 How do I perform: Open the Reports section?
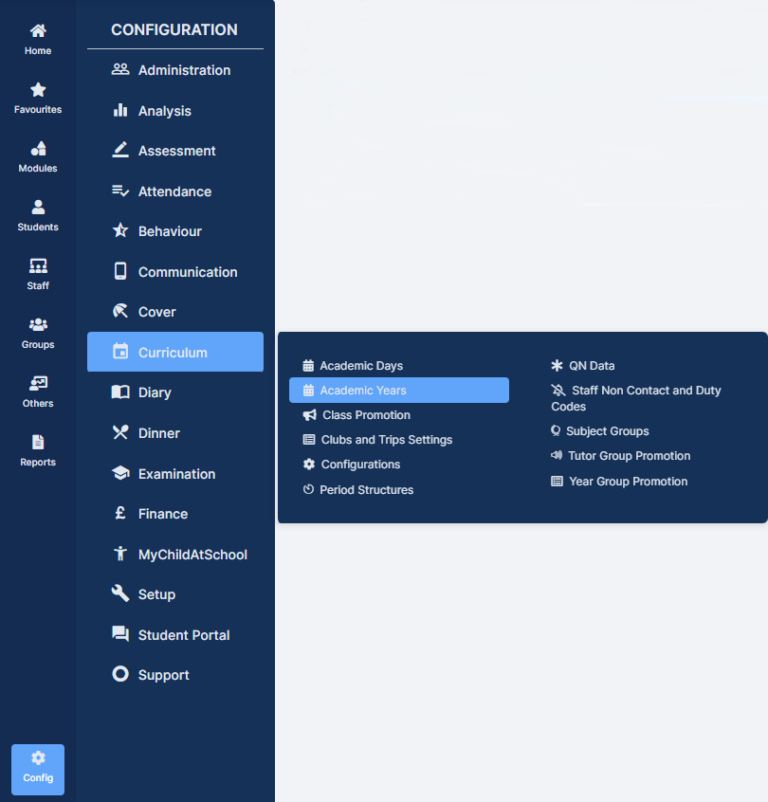click(38, 451)
